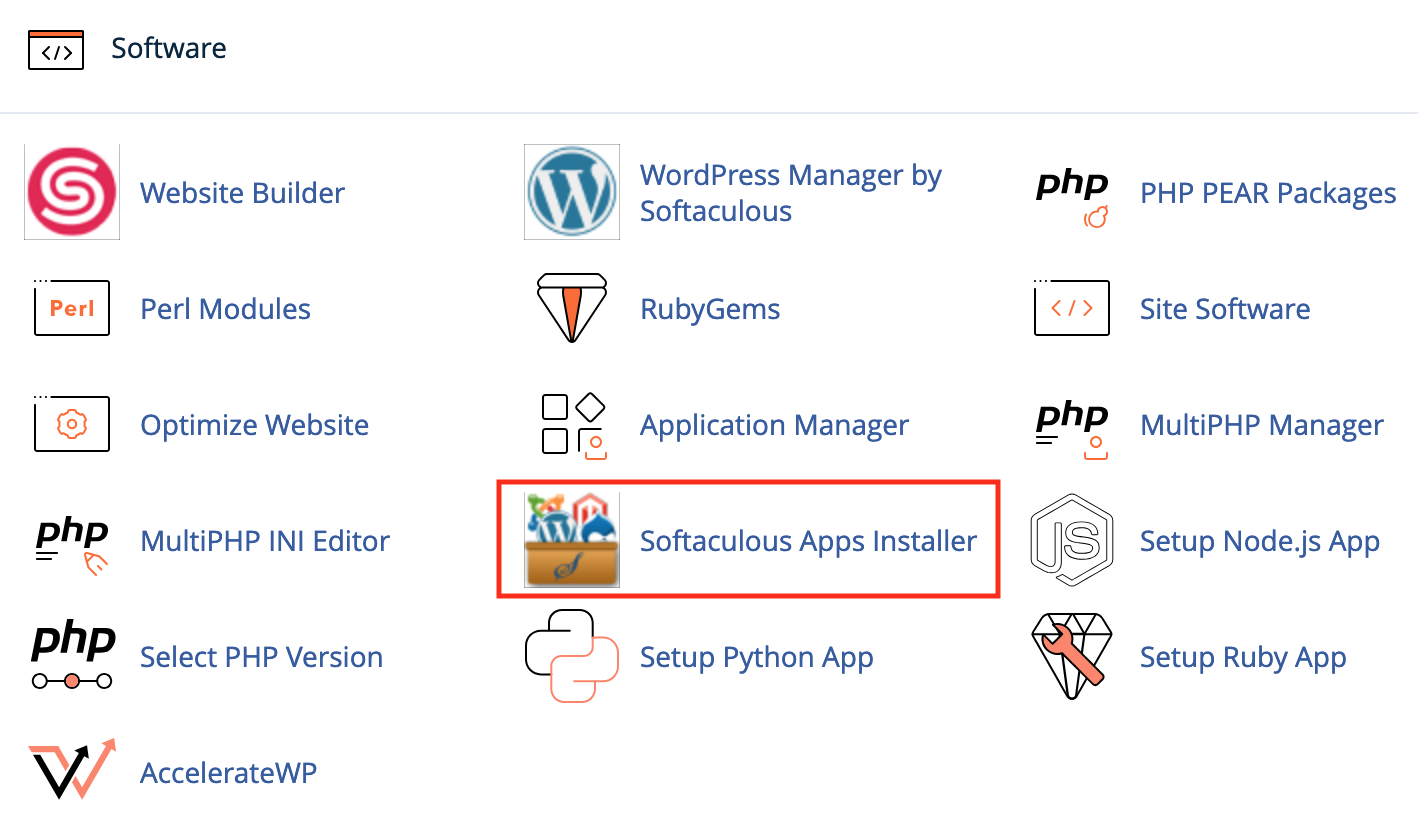Open the WordPress Manager logo icon
Image resolution: width=1418 pixels, height=814 pixels.
[x=572, y=192]
